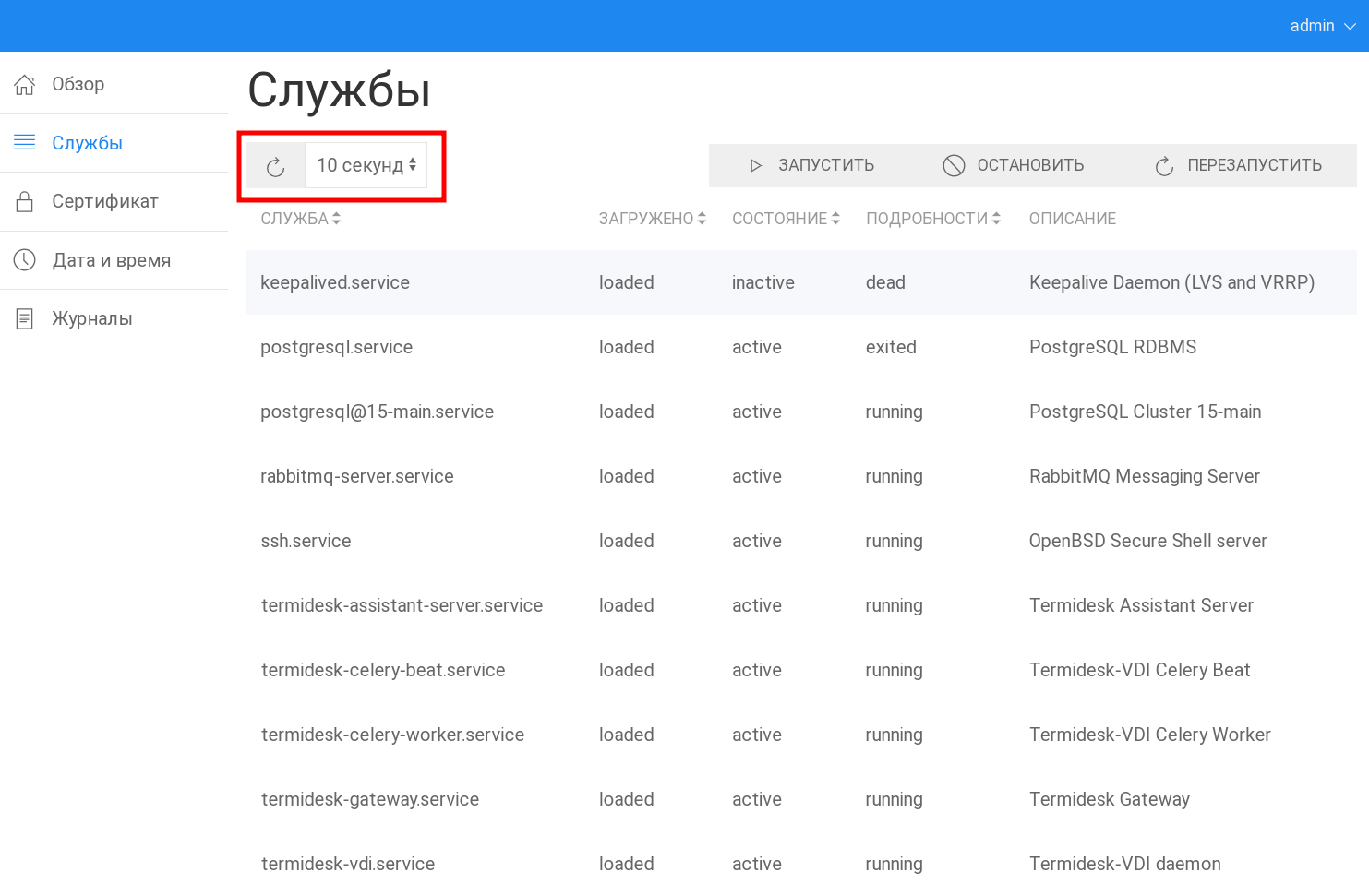Click the document icon beside Журналы
Viewport: 1369px width, 896px height.
(25, 319)
